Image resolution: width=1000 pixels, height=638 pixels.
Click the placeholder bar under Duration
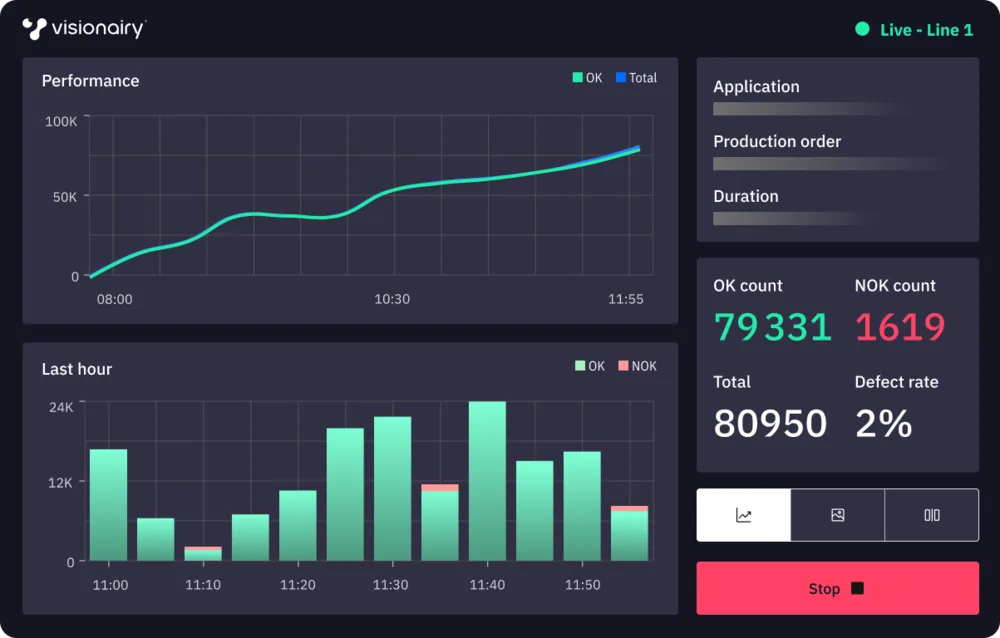(x=793, y=219)
